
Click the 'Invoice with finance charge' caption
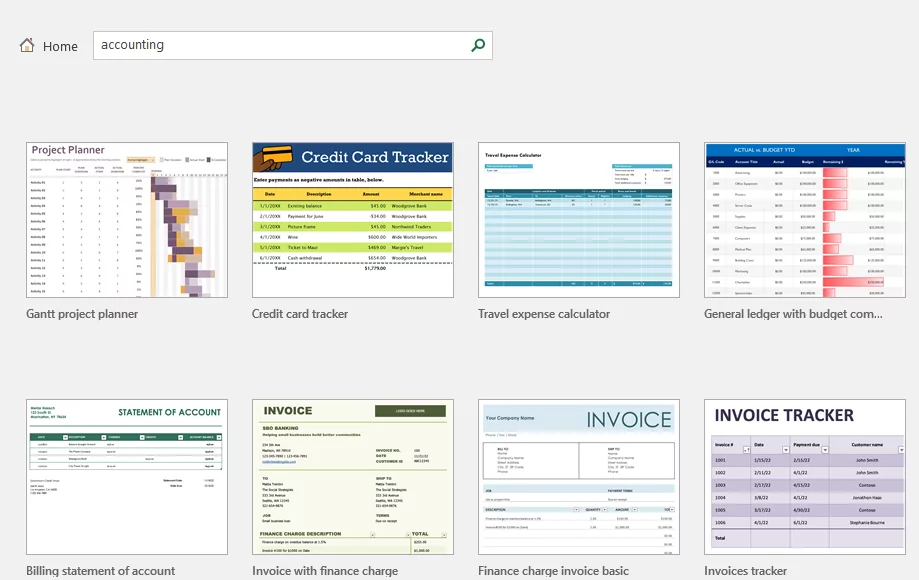click(325, 571)
